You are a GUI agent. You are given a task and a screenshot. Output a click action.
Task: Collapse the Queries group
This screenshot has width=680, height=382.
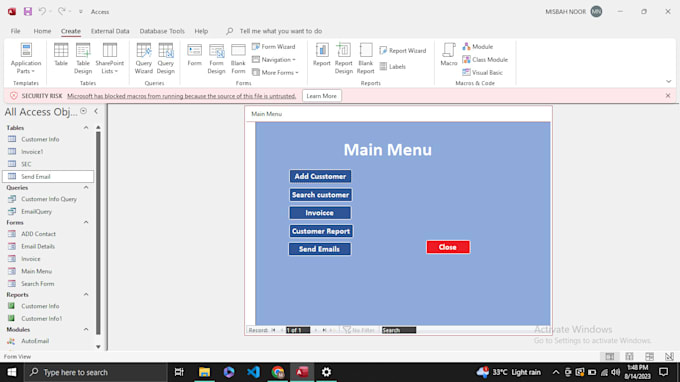86,187
